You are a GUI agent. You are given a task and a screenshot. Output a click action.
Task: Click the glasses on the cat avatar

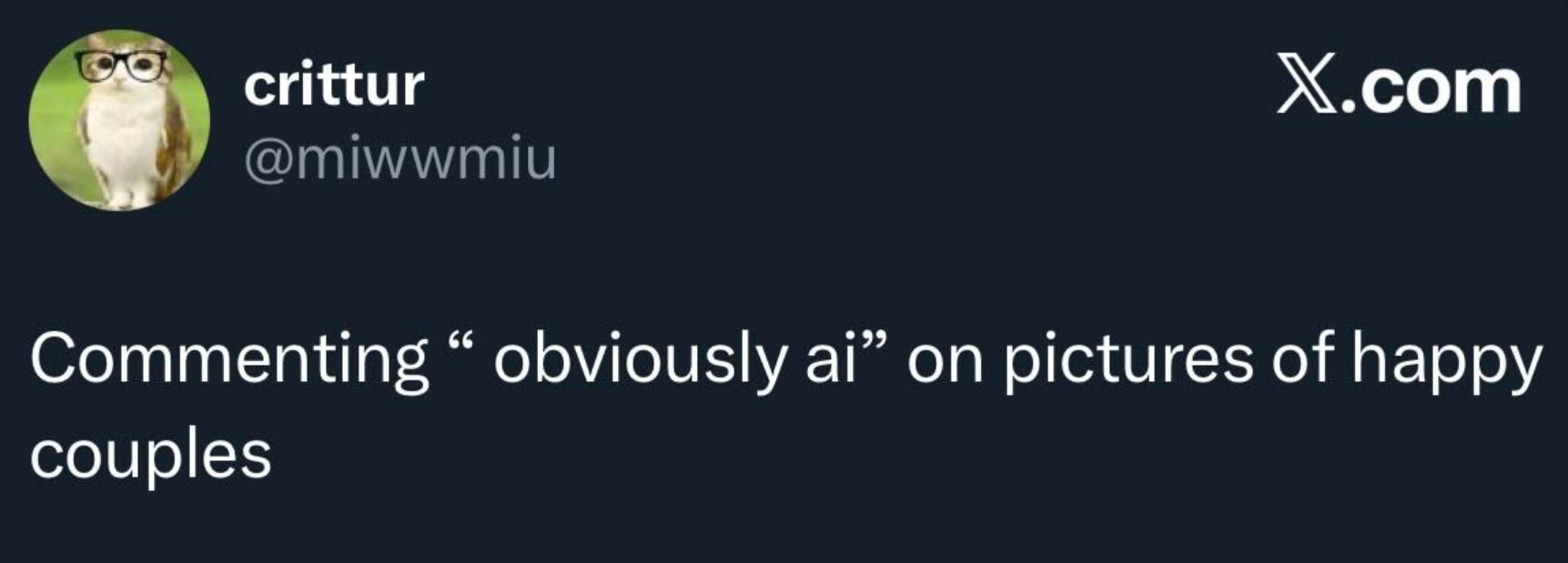pyautogui.click(x=122, y=65)
